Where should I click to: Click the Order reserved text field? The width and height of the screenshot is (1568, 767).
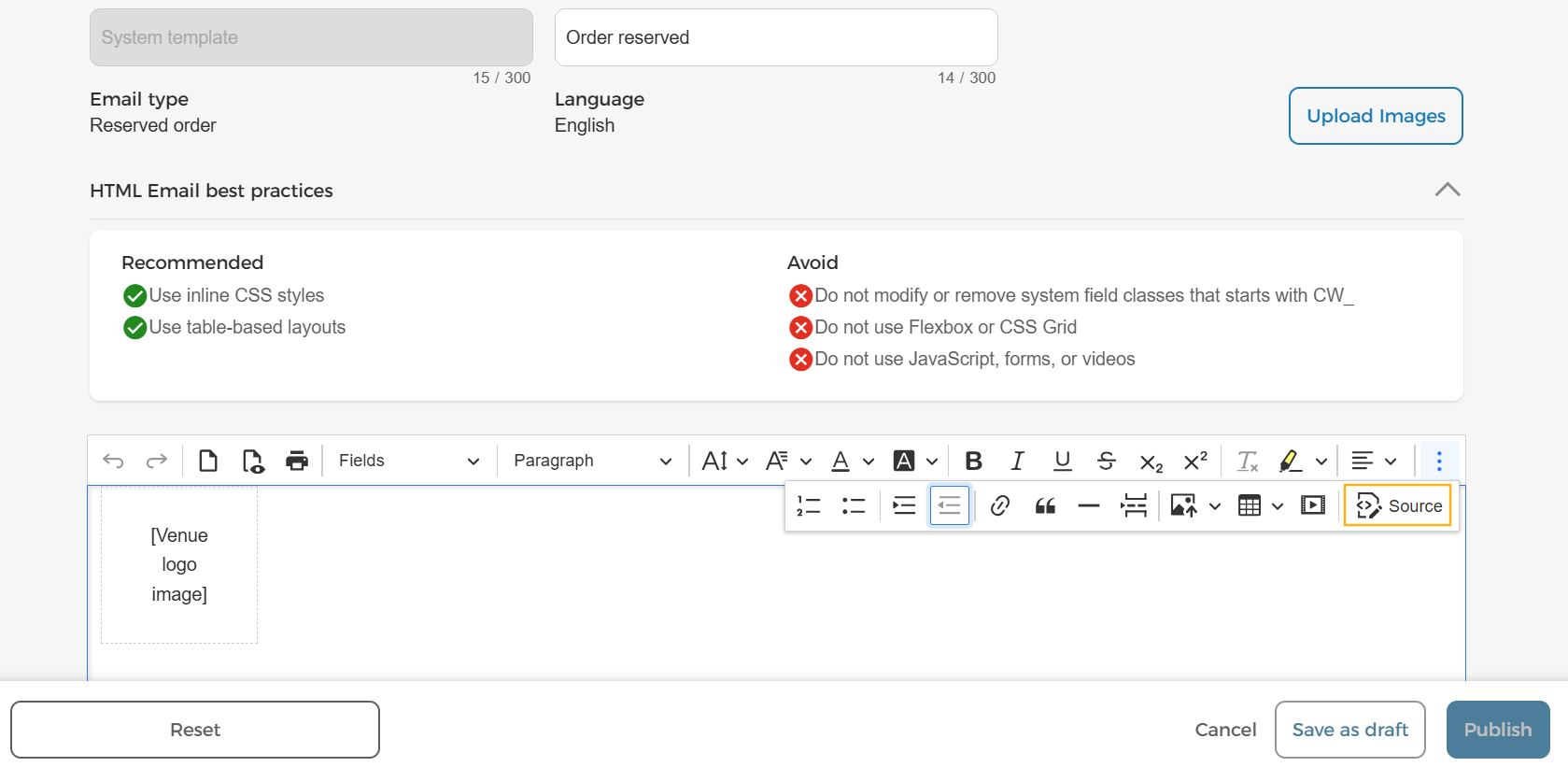pyautogui.click(x=776, y=37)
